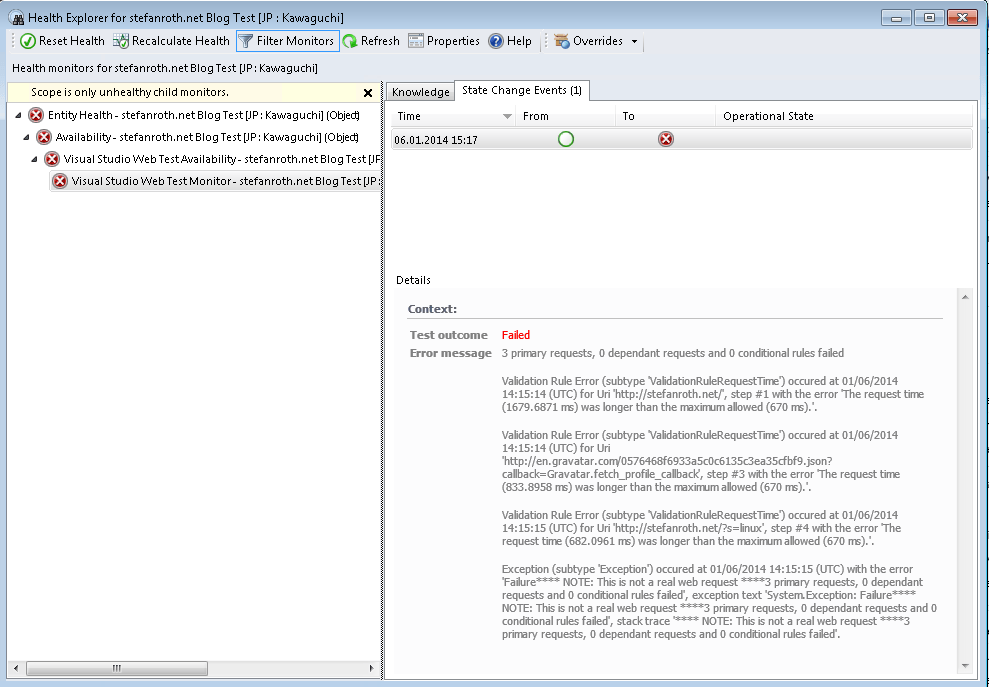
Task: Click the Time column header
Action: pyautogui.click(x=453, y=116)
